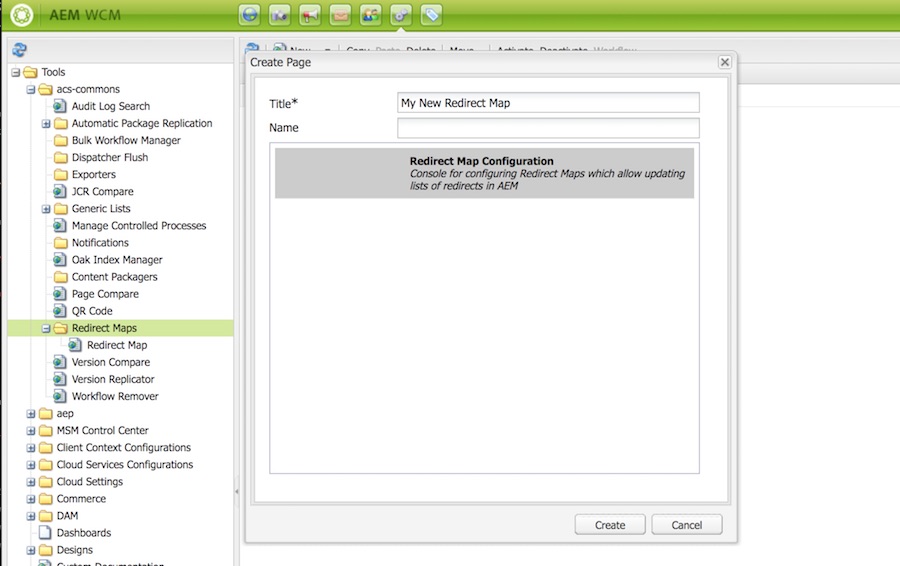The width and height of the screenshot is (900, 566).
Task: Refresh the tree with blue arrows icon
Action: click(20, 50)
